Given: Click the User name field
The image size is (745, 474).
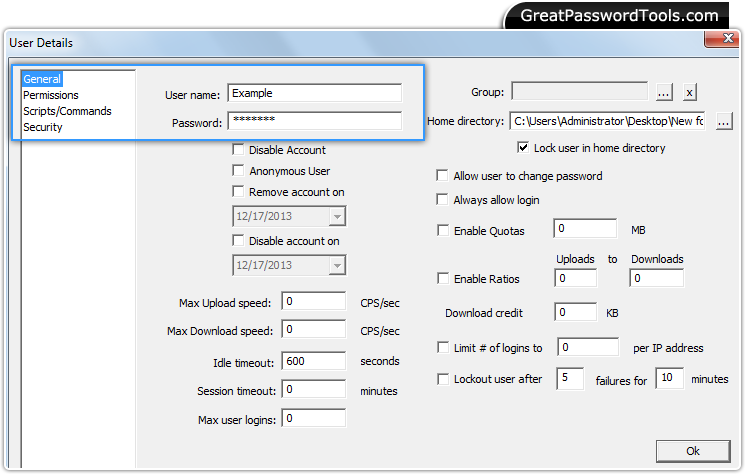Looking at the screenshot, I should (315, 93).
